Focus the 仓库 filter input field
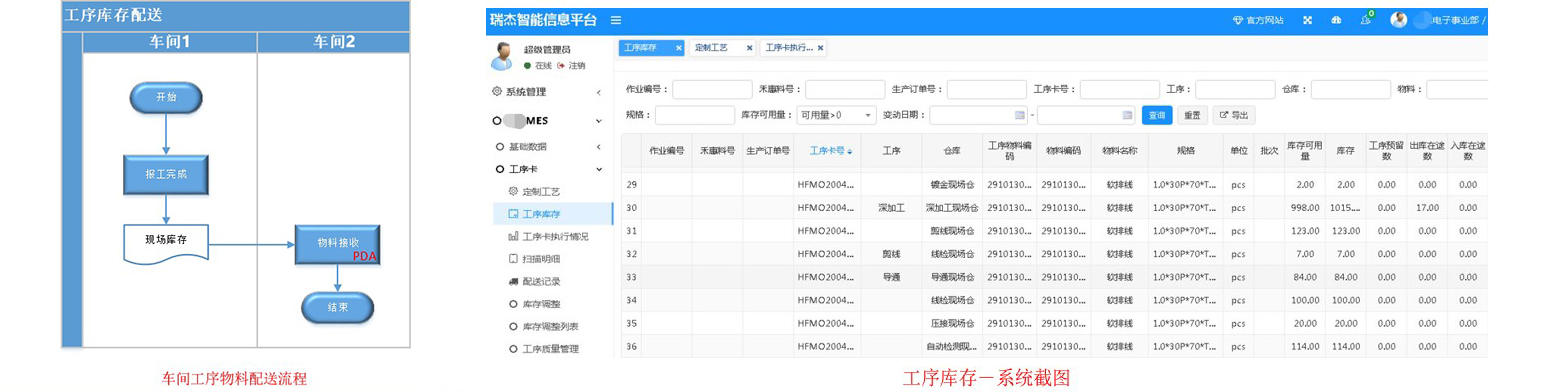Image resolution: width=1548 pixels, height=392 pixels. pyautogui.click(x=1350, y=89)
